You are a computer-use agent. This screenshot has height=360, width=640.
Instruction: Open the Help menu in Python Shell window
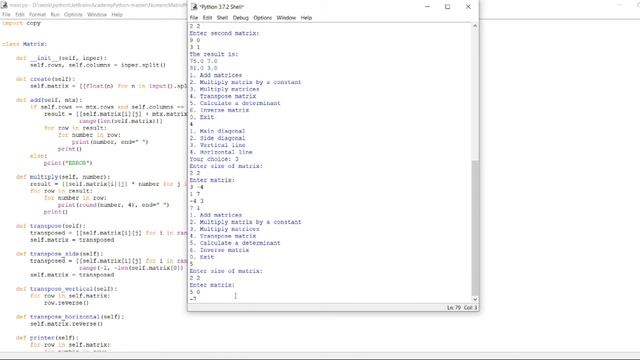coord(306,18)
